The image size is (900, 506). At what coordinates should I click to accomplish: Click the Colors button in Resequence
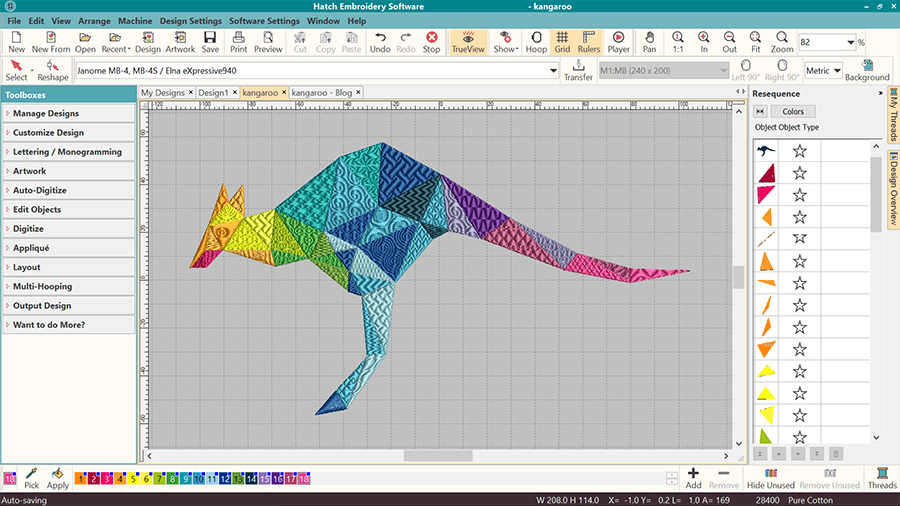coord(793,112)
